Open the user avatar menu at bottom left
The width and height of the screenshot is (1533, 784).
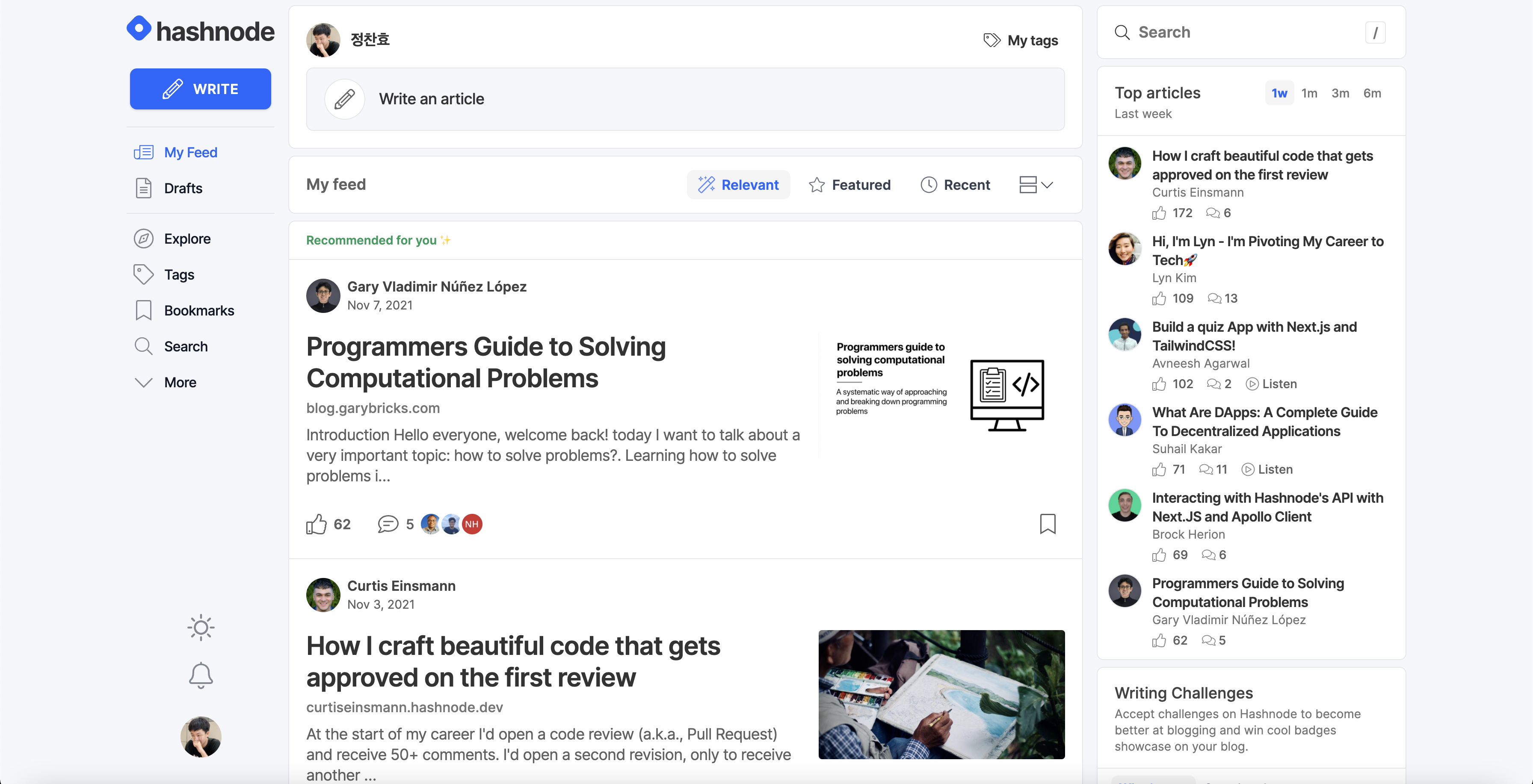pyautogui.click(x=201, y=737)
